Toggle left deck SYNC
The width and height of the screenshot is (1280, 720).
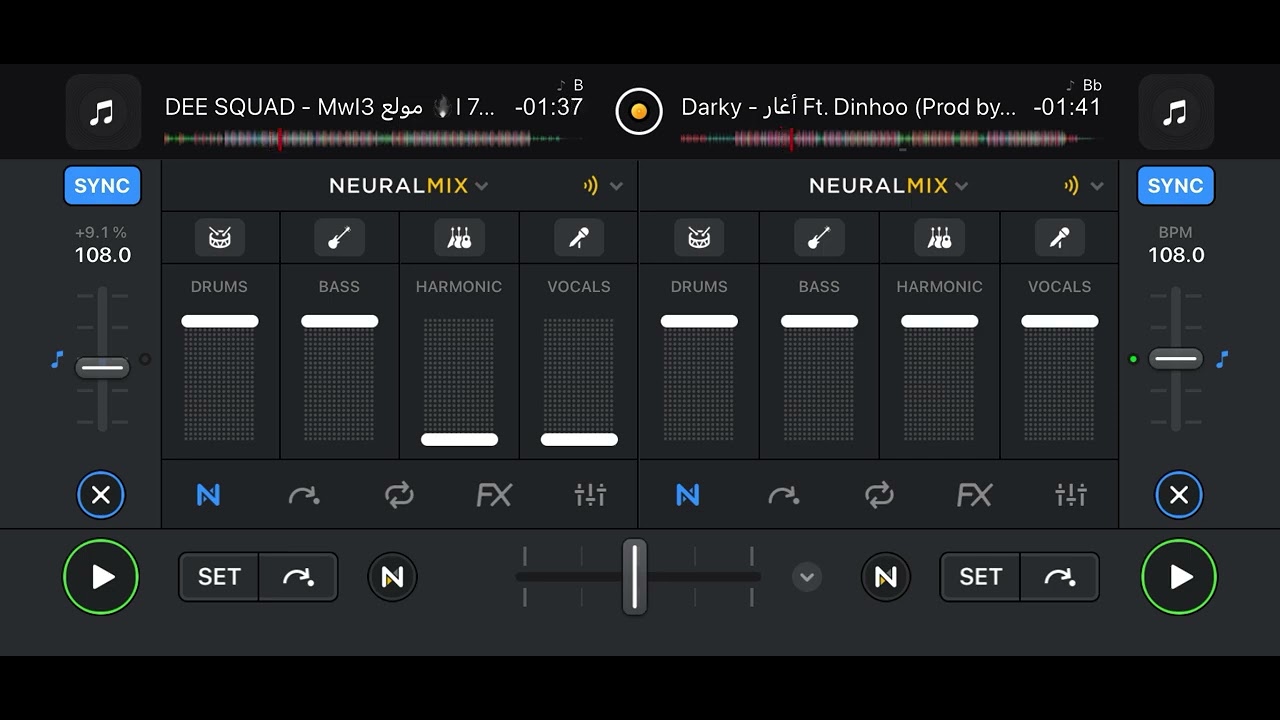pos(102,186)
